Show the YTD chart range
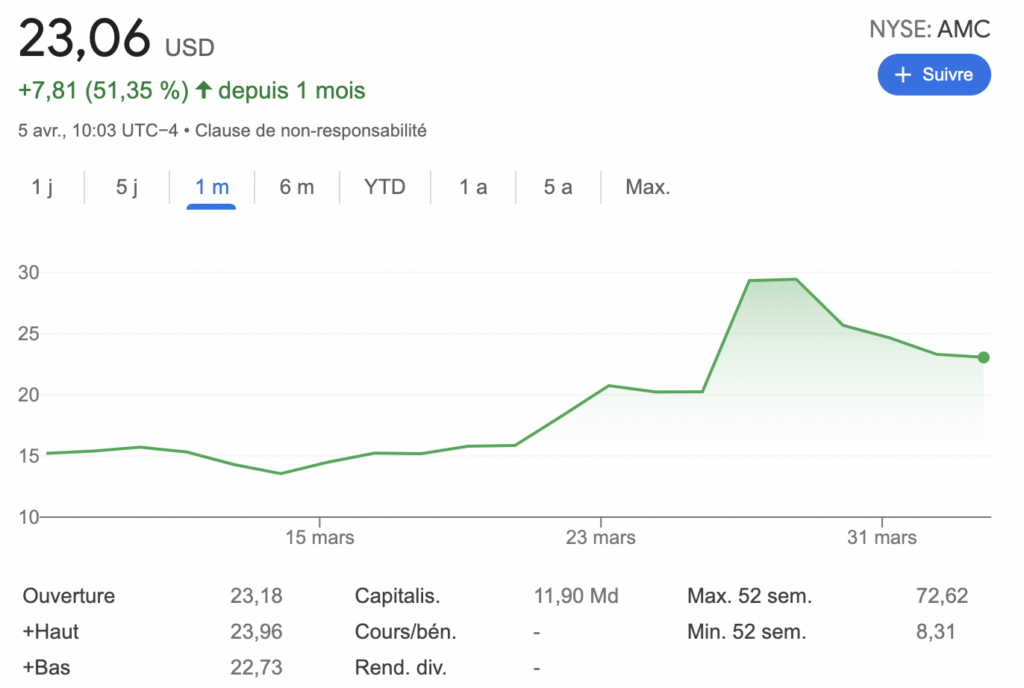 [385, 187]
